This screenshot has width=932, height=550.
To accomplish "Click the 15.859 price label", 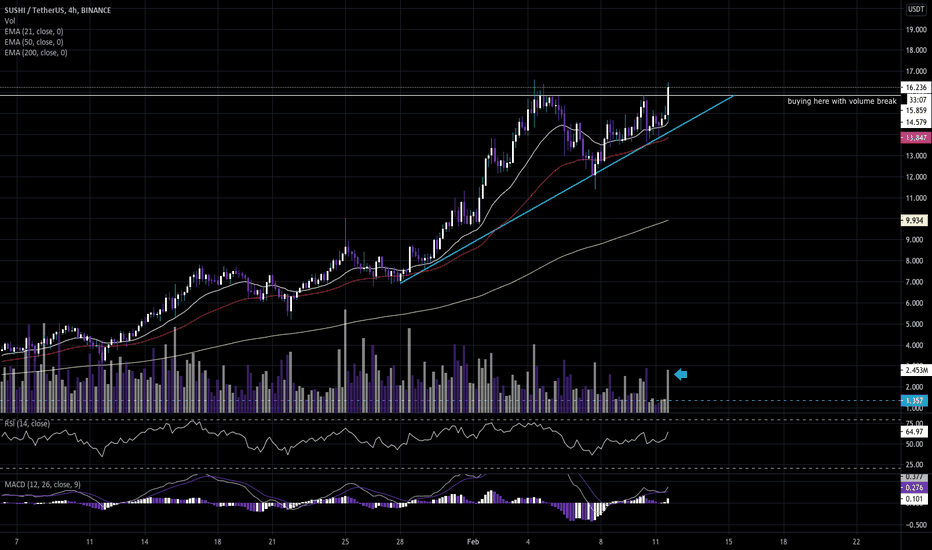I will pyautogui.click(x=915, y=111).
